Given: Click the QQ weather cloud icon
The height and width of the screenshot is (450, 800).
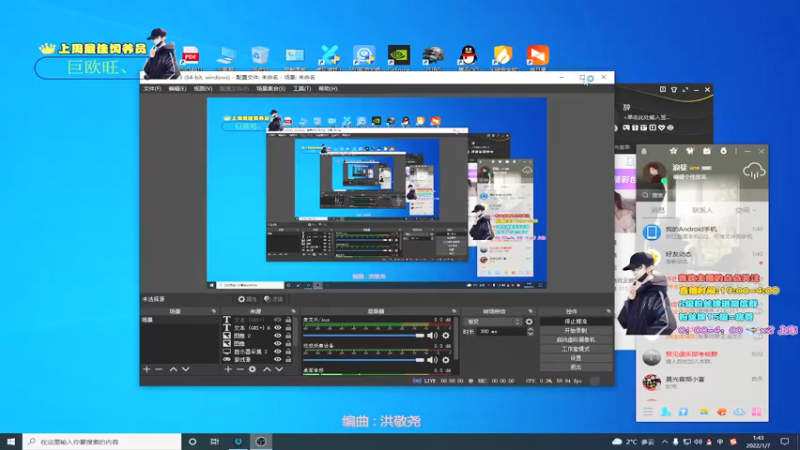Looking at the screenshot, I should (x=754, y=171).
